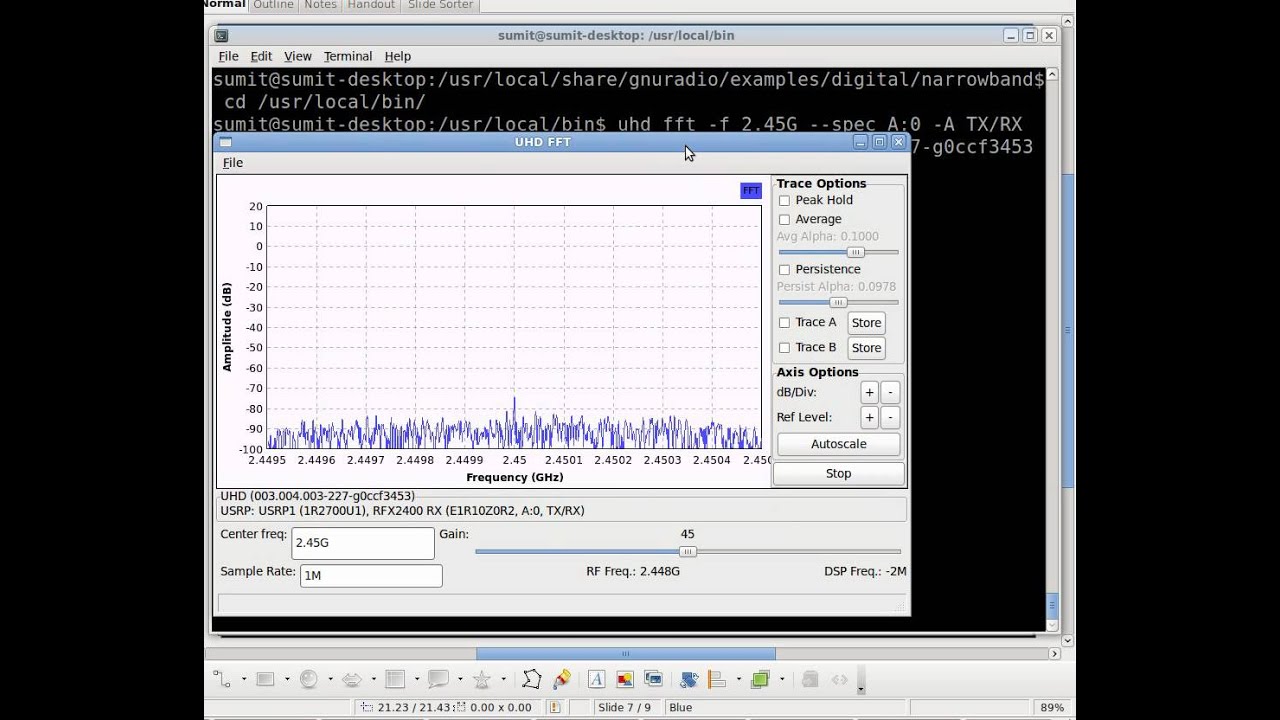Switch to the Slide Sorter tab
The height and width of the screenshot is (720, 1280).
click(x=441, y=5)
